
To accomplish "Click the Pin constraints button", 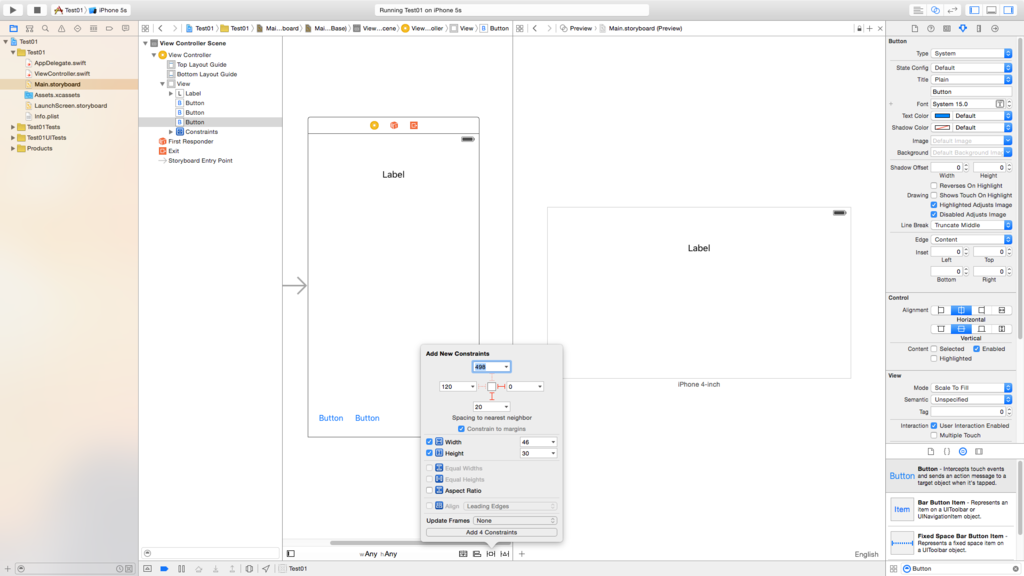I will point(490,554).
